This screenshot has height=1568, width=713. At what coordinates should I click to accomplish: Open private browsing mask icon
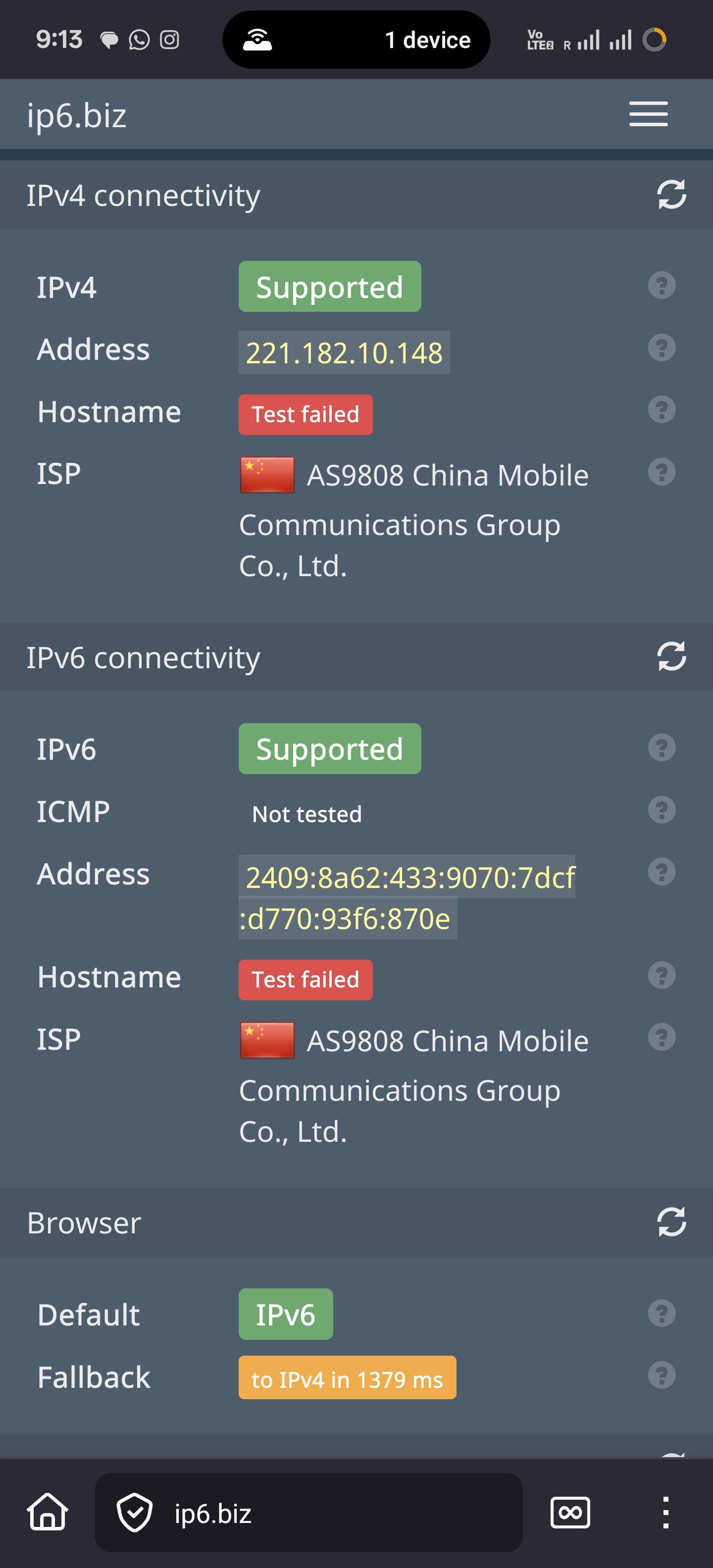[x=570, y=1513]
